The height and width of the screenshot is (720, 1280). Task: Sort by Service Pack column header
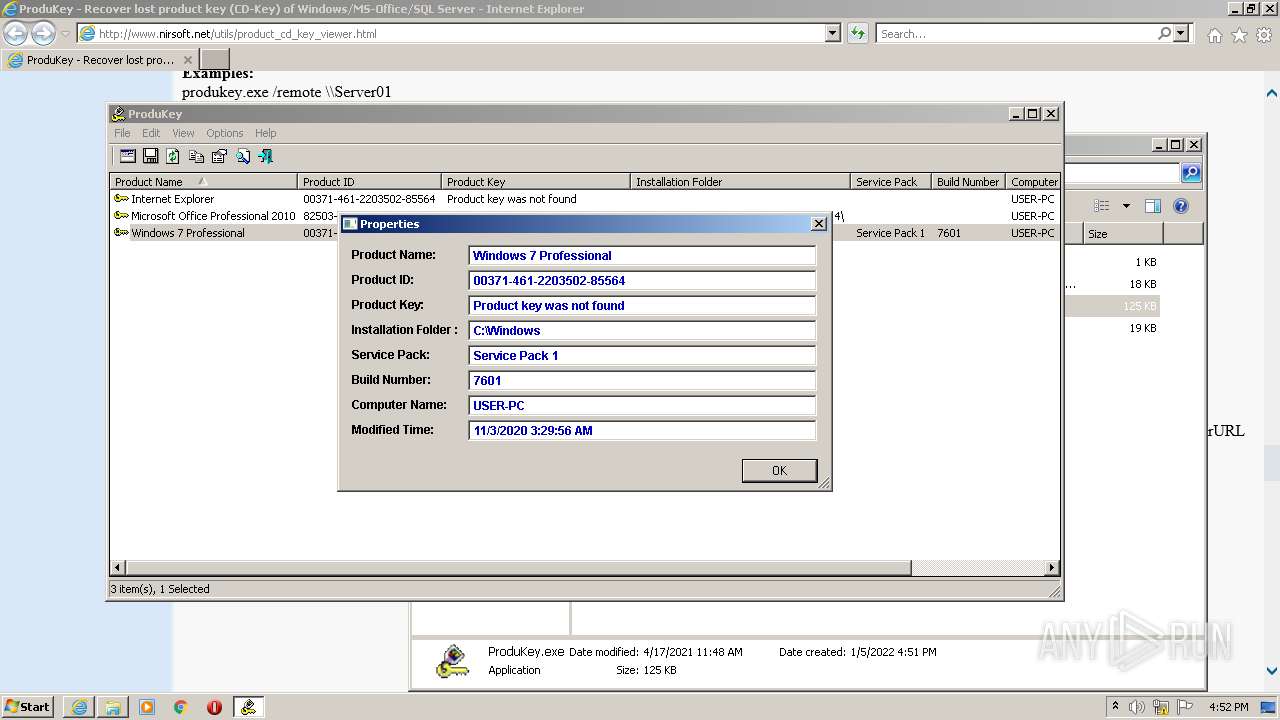(x=891, y=181)
